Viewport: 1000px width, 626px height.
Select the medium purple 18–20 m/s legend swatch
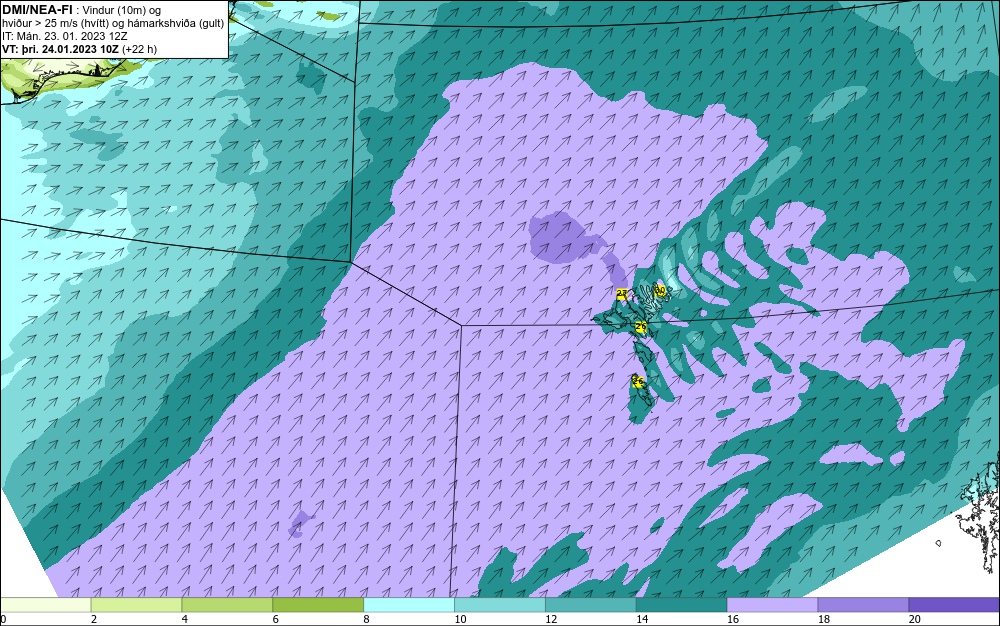coord(864,605)
